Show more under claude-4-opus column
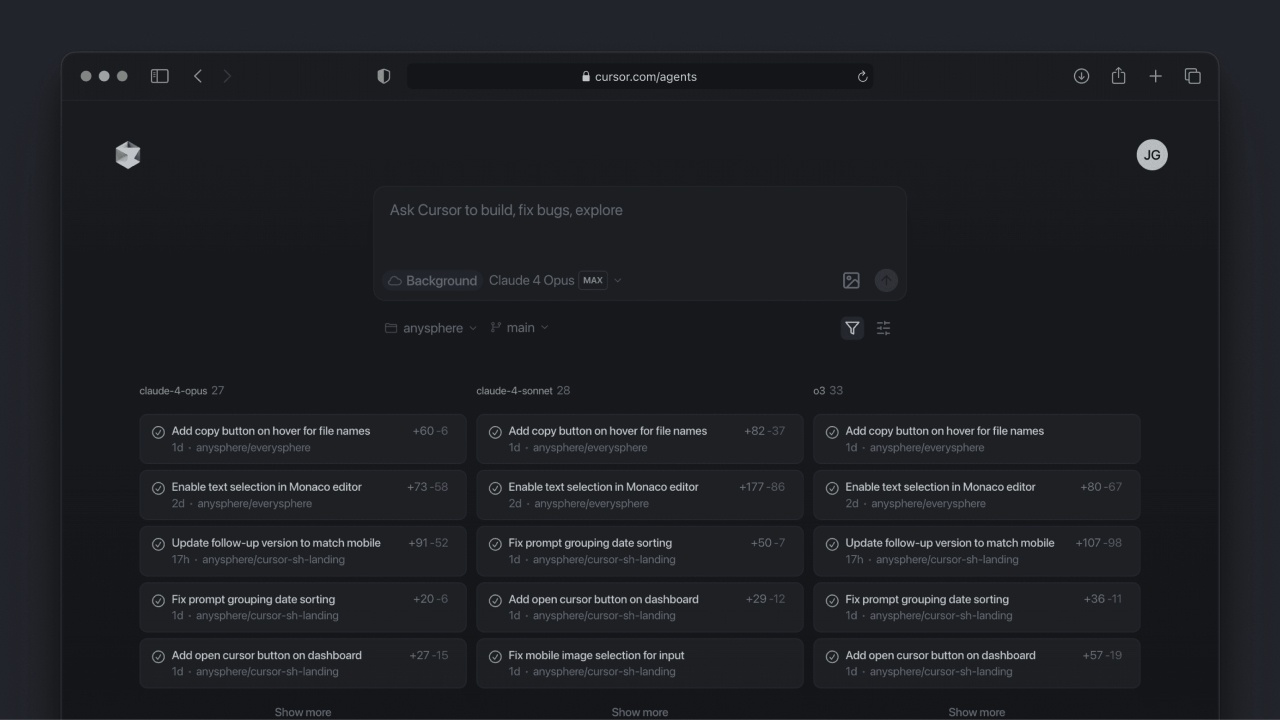Viewport: 1280px width, 720px height. tap(303, 712)
